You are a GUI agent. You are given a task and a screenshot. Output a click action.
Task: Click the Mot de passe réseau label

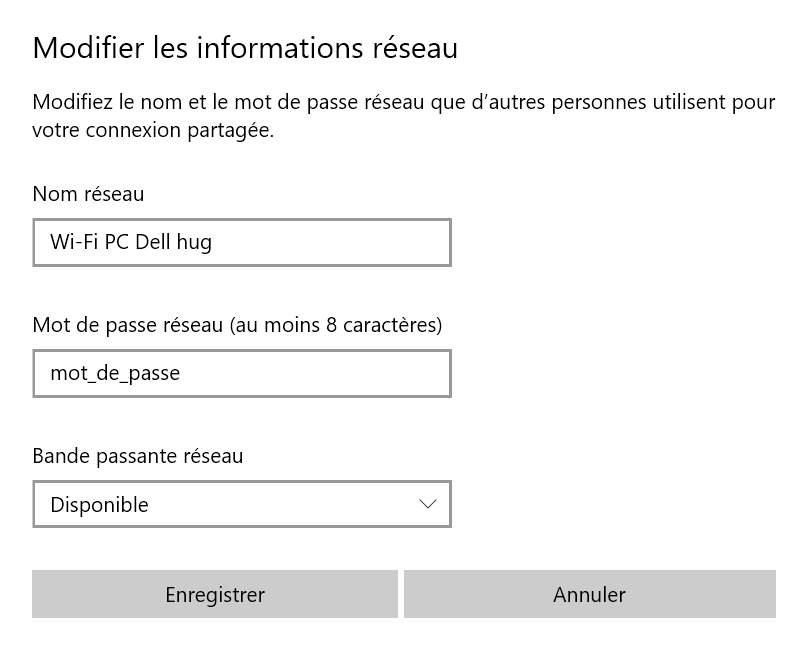click(130, 325)
